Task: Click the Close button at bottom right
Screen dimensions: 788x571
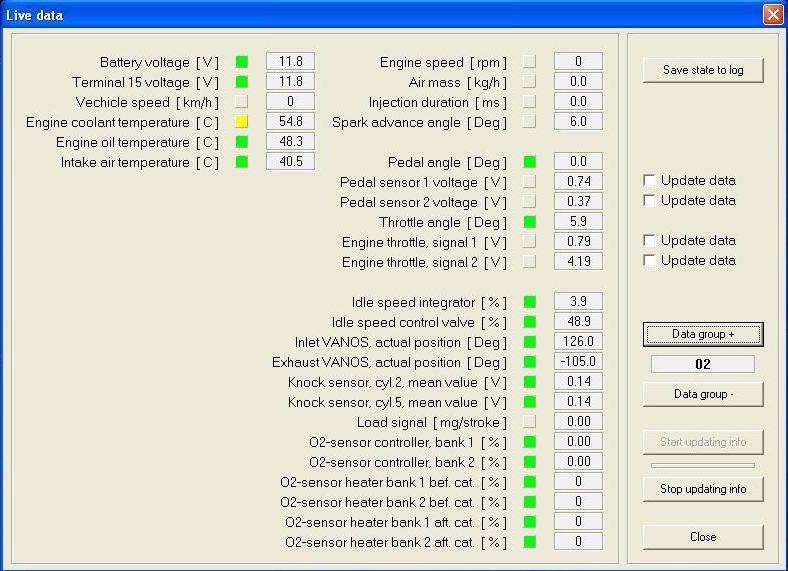Action: click(703, 537)
